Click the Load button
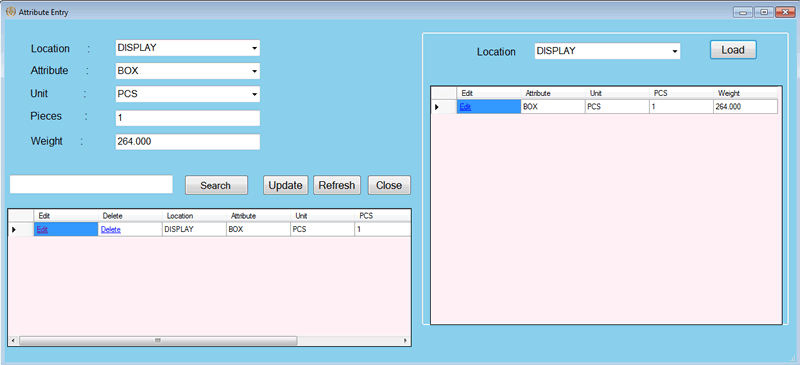This screenshot has height=365, width=800. pos(733,50)
